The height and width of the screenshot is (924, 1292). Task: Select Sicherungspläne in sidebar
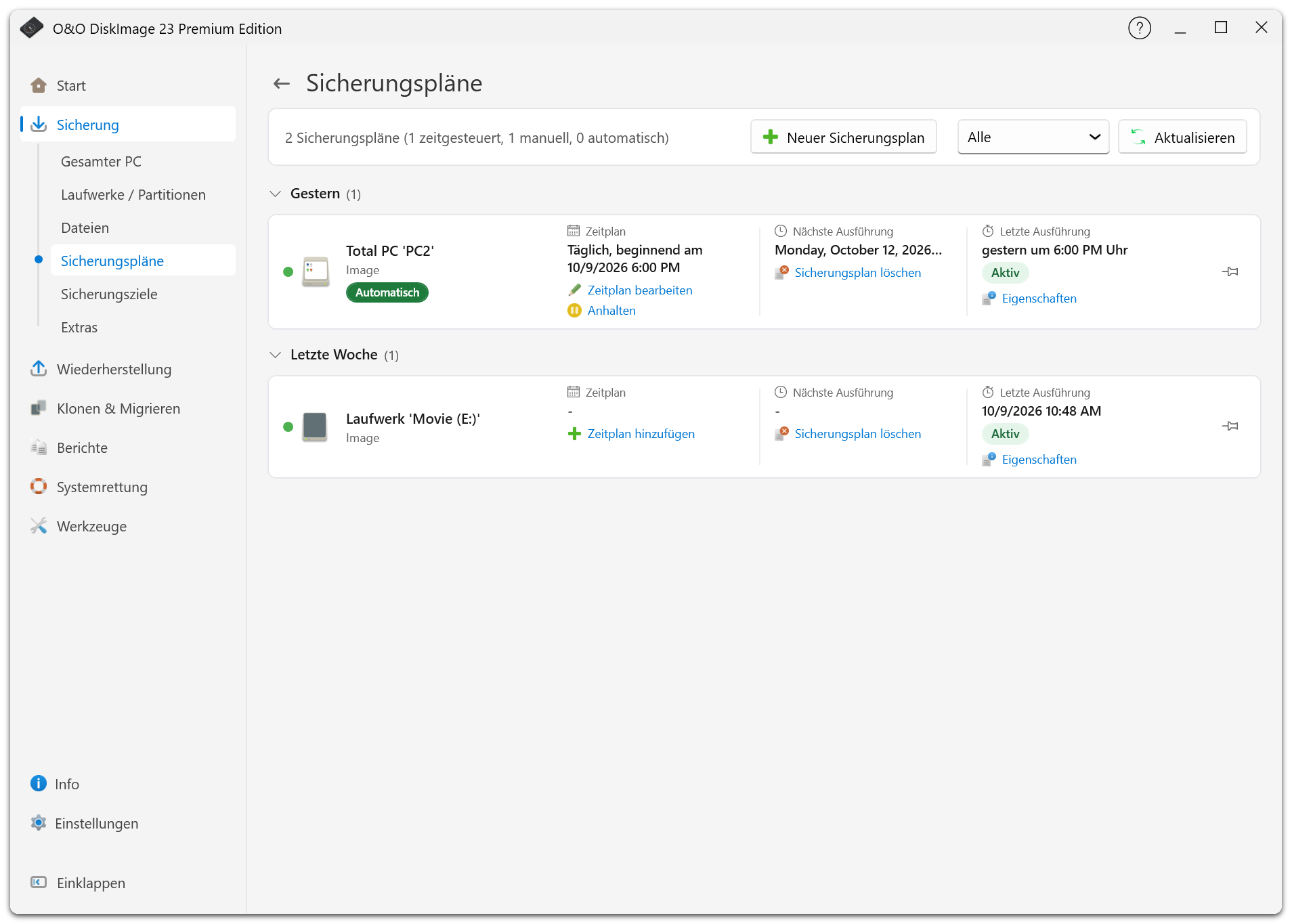(x=143, y=261)
